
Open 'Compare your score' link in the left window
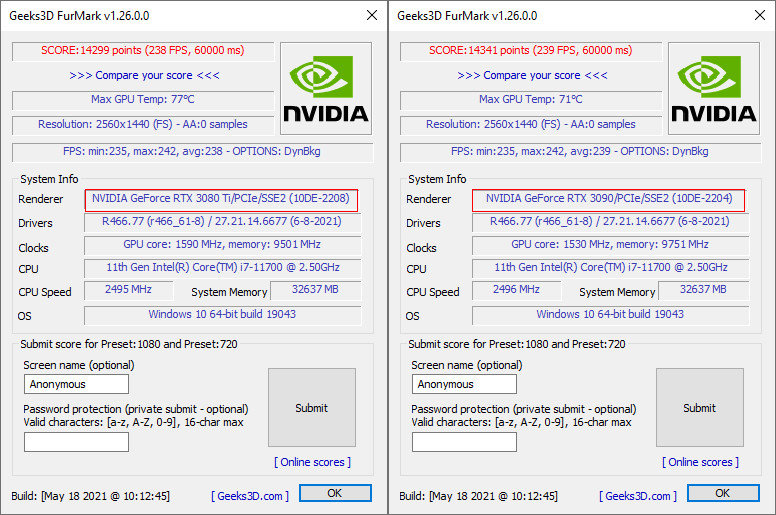144,75
